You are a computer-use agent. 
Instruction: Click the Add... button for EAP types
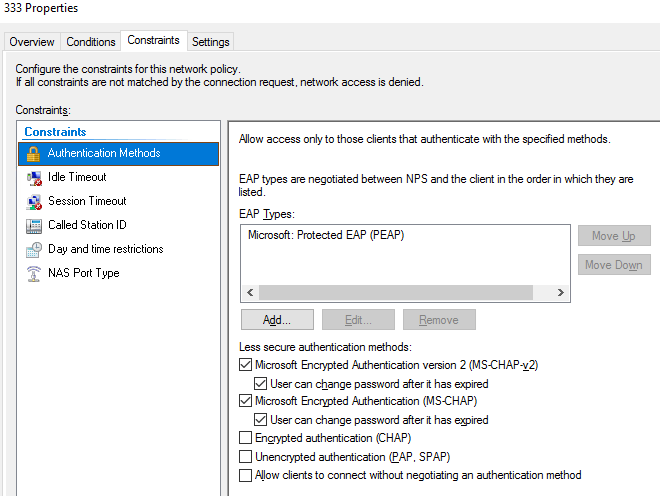(x=277, y=320)
